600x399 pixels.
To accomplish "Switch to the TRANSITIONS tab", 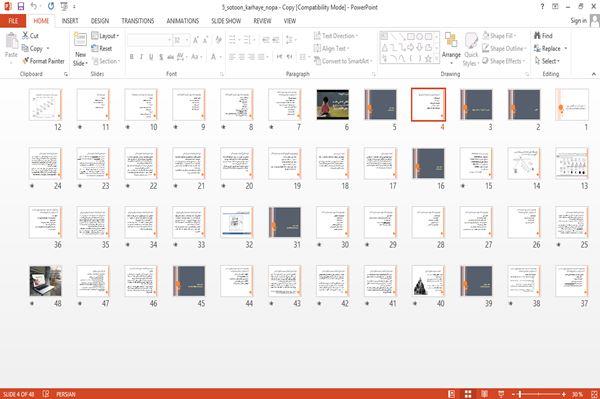I will click(x=138, y=21).
